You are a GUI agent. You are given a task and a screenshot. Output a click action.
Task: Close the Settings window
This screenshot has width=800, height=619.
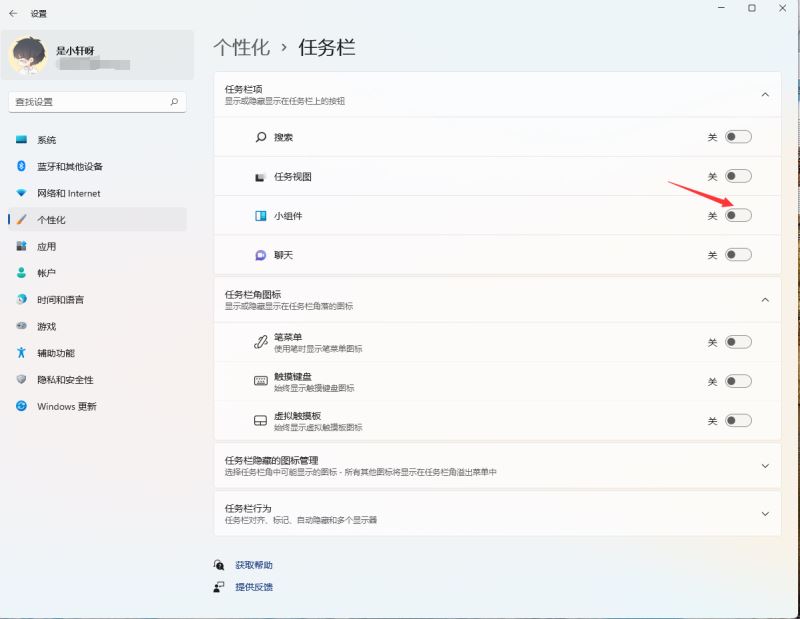(x=782, y=8)
